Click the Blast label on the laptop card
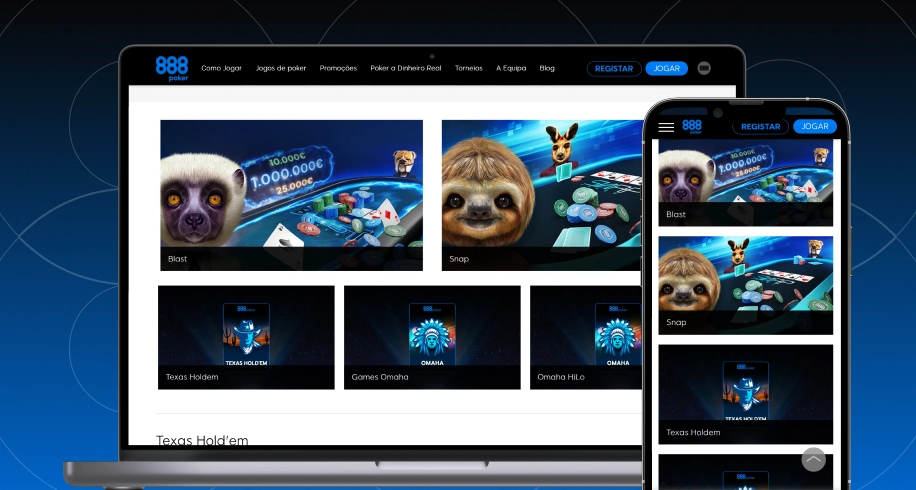 pos(178,259)
